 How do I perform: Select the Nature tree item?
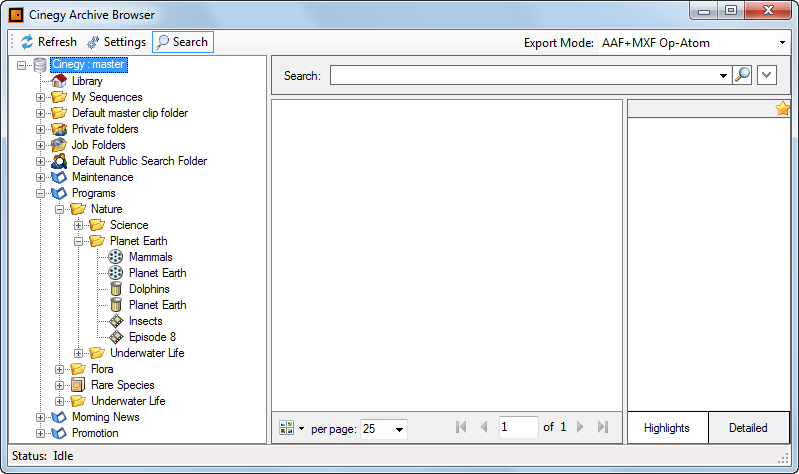pos(106,209)
